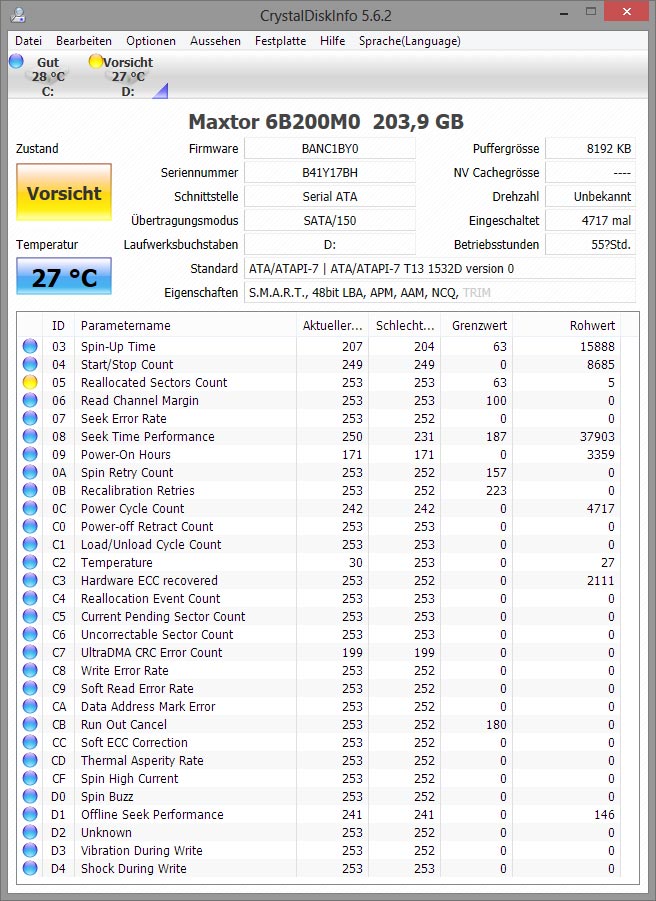Click the 27 °C temperature button
This screenshot has width=656, height=901.
64,276
